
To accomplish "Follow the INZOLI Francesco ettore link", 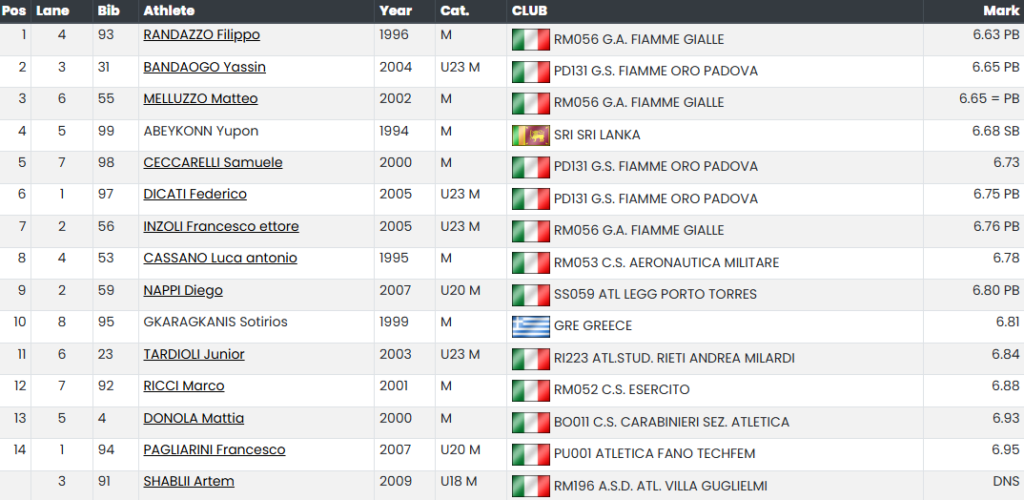I will point(221,227).
